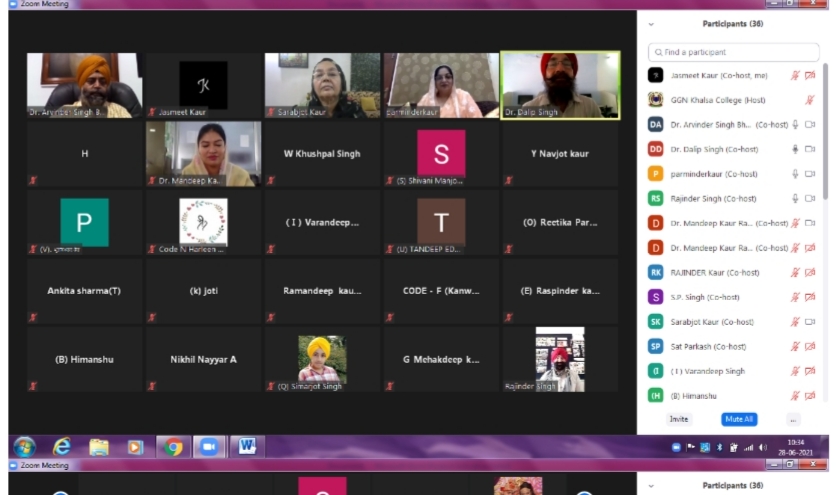Click the volume icon in system tray
The image size is (836, 495).
(763, 447)
